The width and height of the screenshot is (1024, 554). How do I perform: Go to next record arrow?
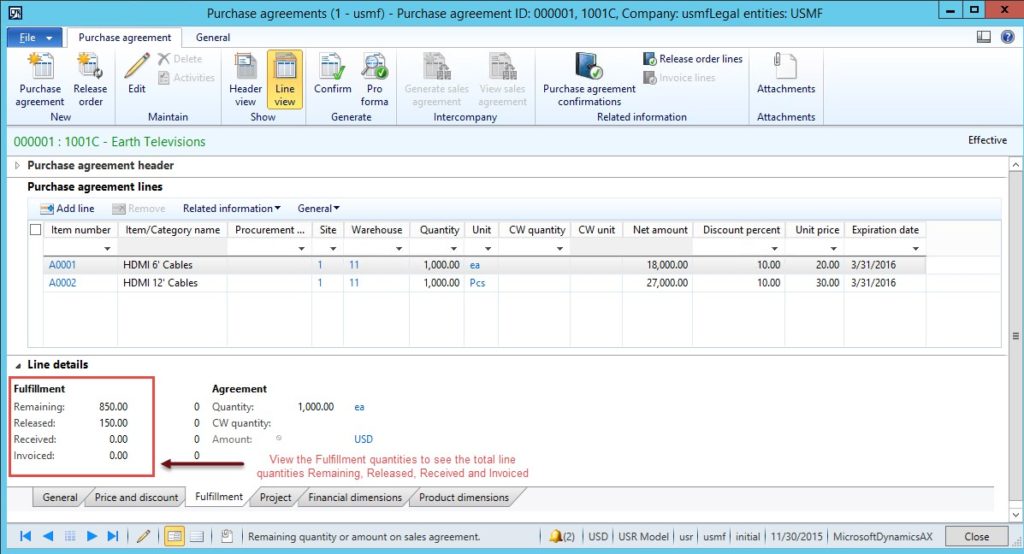click(x=91, y=536)
